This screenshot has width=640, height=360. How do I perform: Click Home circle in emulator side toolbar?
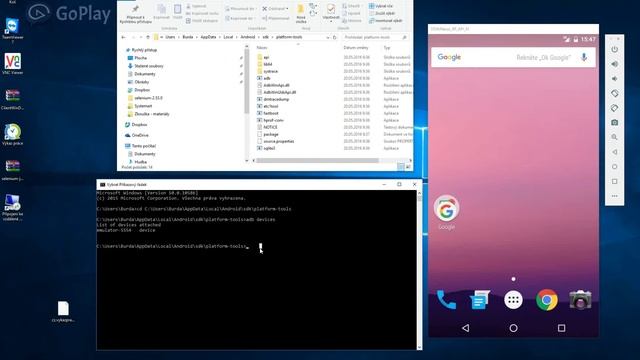(614, 167)
